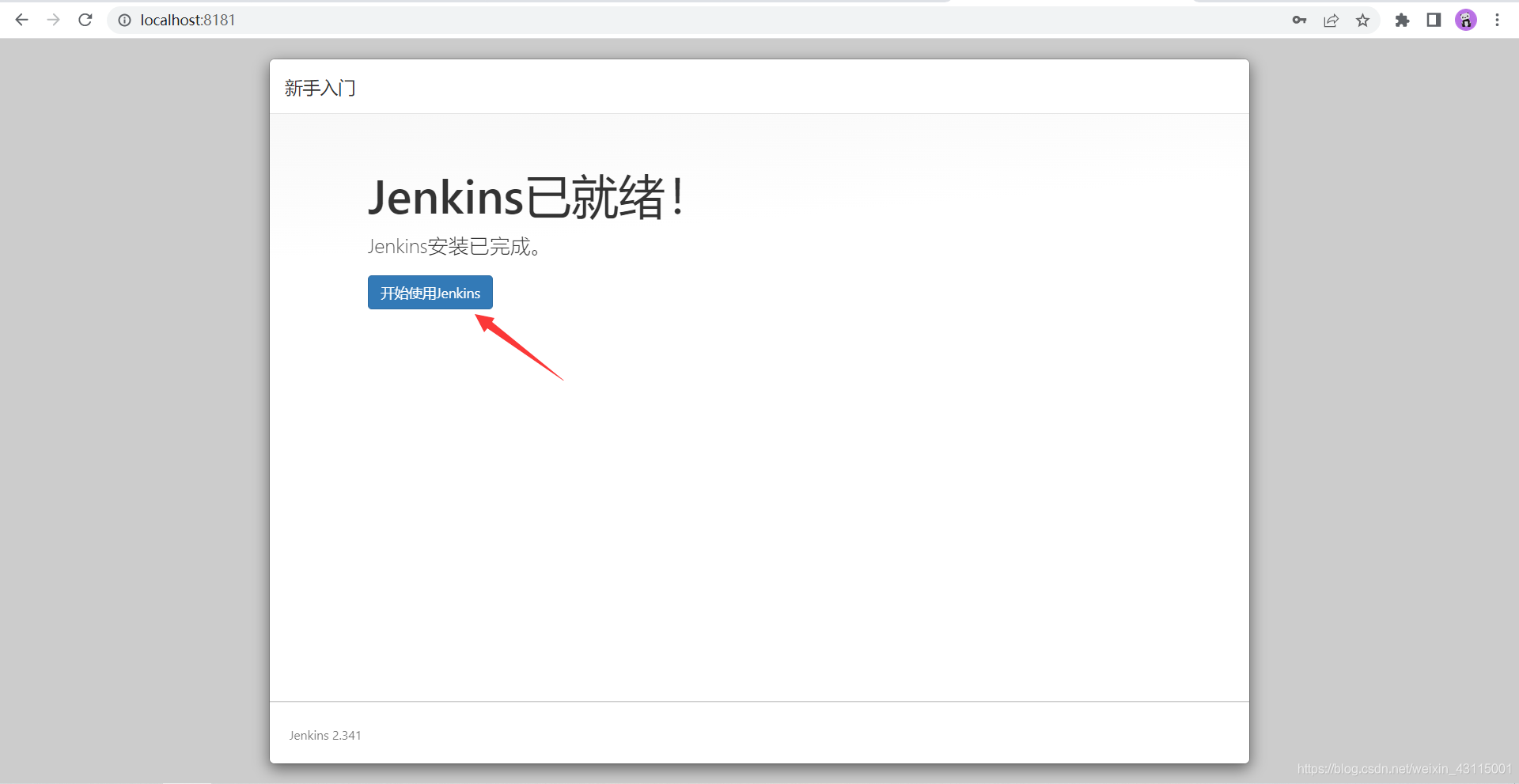The height and width of the screenshot is (784, 1519).
Task: Select text Jenkins安装已完成。
Action: tap(456, 247)
